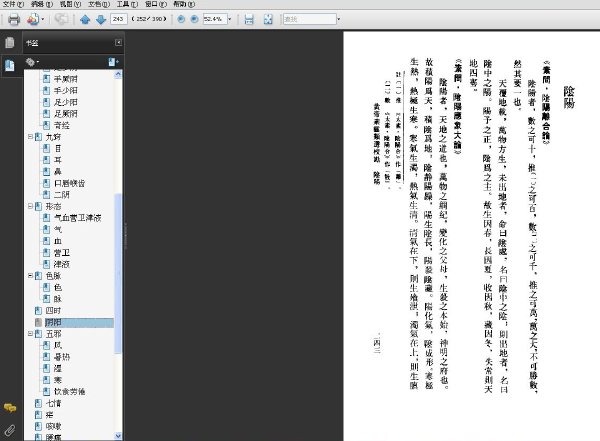Click the fit full page icon
This screenshot has height=441, width=600.
click(x=268, y=19)
